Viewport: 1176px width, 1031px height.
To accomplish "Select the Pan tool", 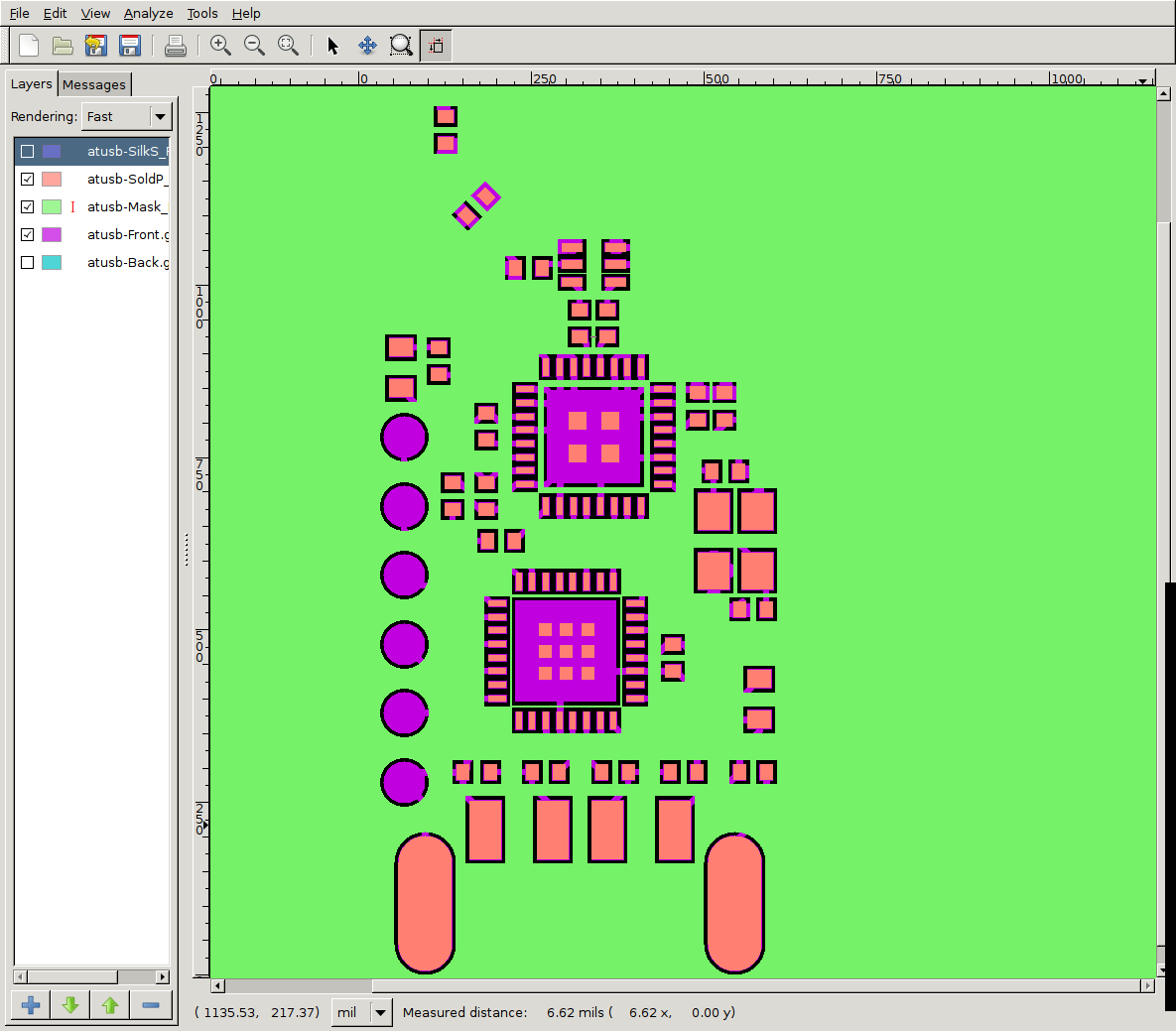I will [367, 46].
